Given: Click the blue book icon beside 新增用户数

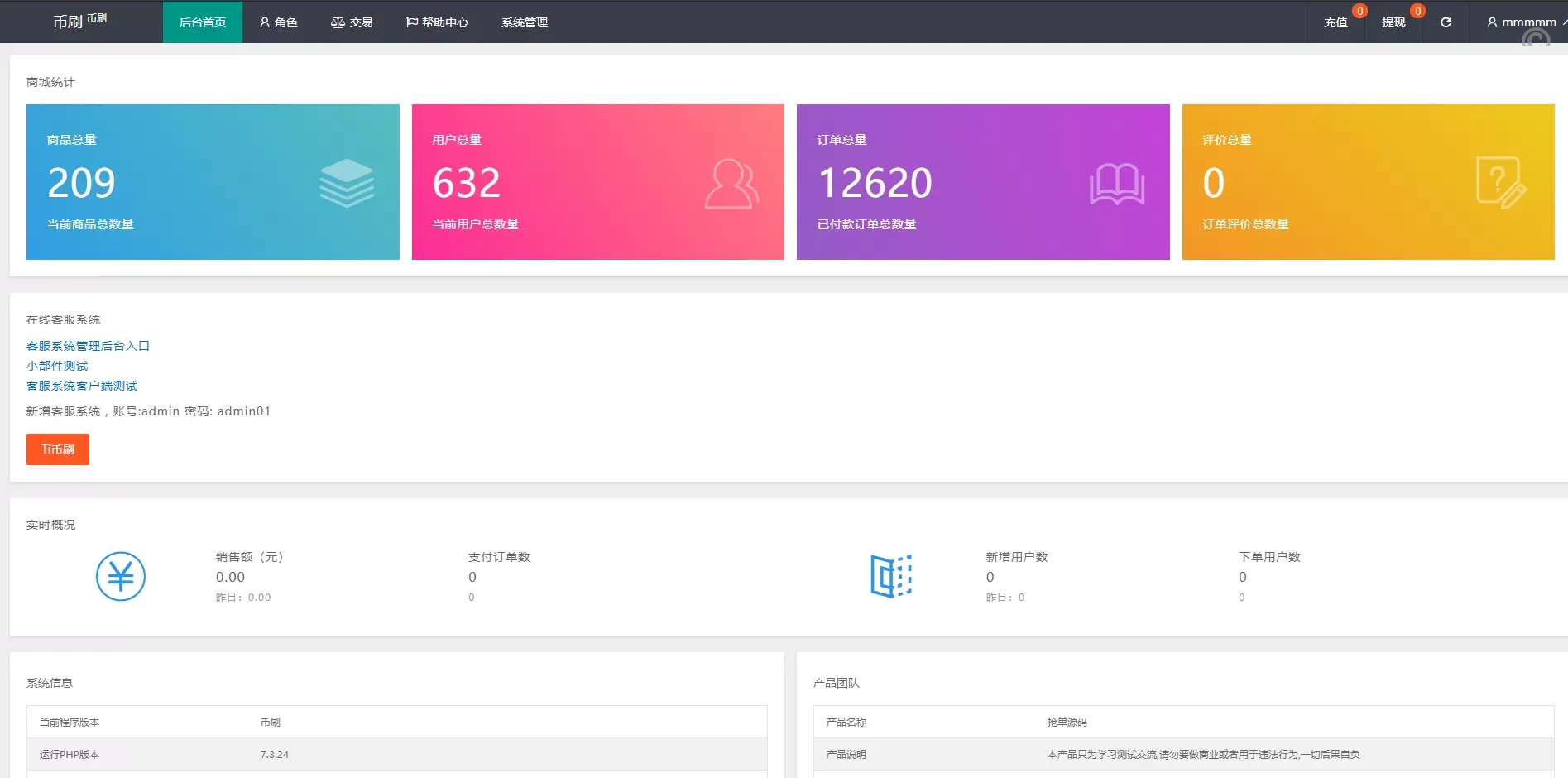Looking at the screenshot, I should click(x=891, y=576).
